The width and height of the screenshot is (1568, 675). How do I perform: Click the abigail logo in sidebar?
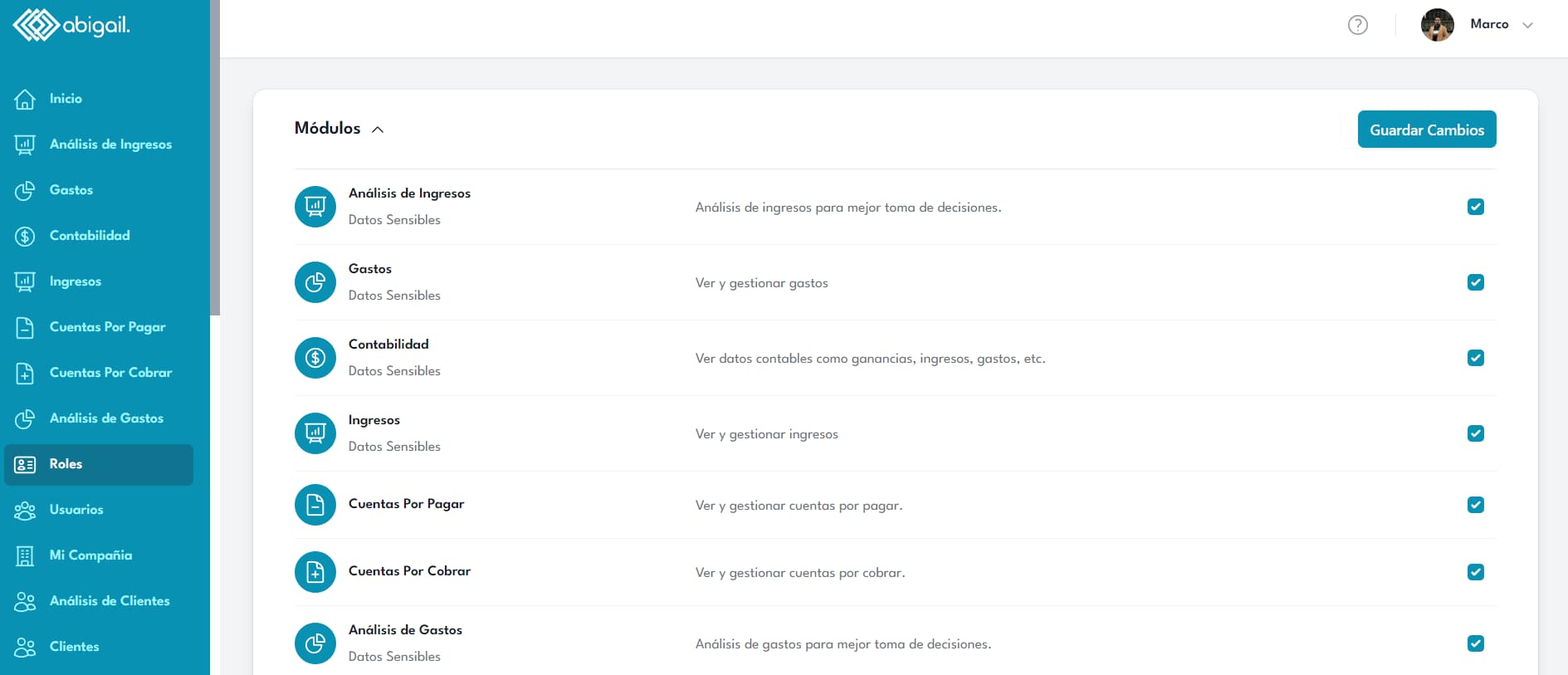(71, 25)
